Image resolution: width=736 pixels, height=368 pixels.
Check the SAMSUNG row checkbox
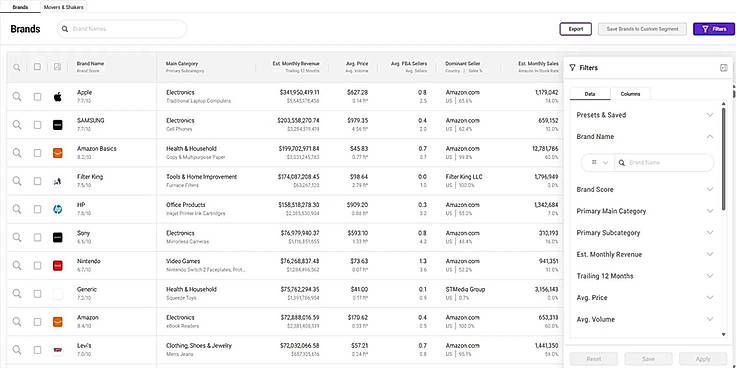pyautogui.click(x=37, y=125)
